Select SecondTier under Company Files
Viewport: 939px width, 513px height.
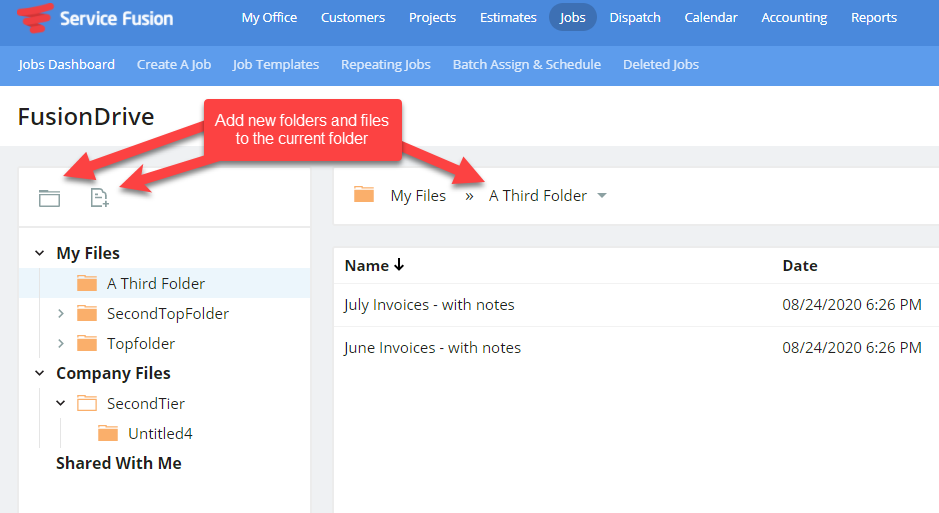click(x=146, y=403)
